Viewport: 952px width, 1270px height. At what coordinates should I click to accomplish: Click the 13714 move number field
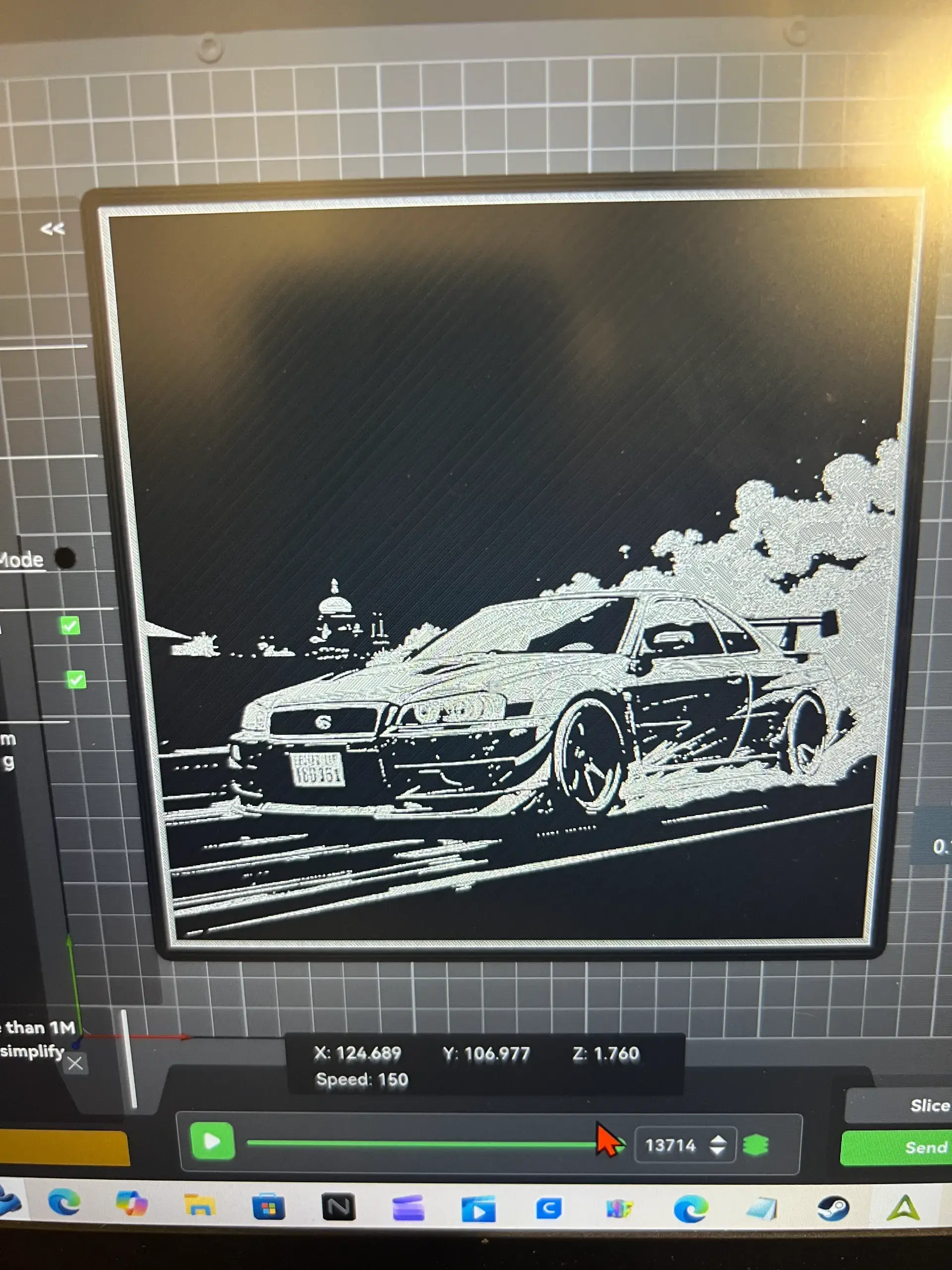[670, 1145]
